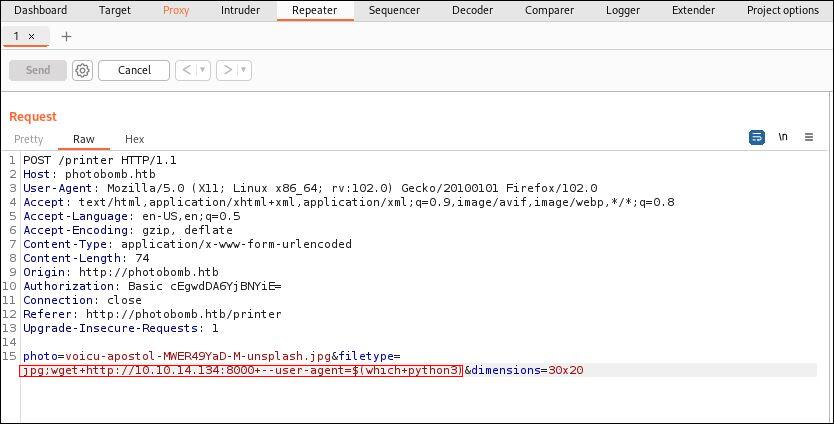
Task: Click the Host: photobomb.htb header
Action: [x=89, y=174]
